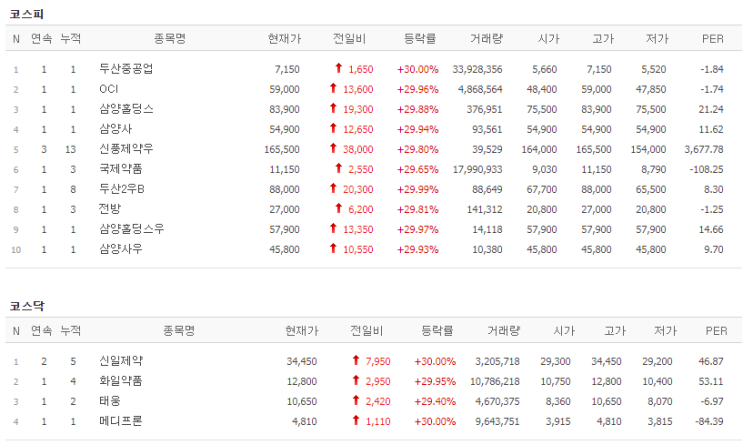Image resolution: width=743 pixels, height=445 pixels.
Task: Click 등락률 column header in 코스피 table
Action: [x=420, y=39]
